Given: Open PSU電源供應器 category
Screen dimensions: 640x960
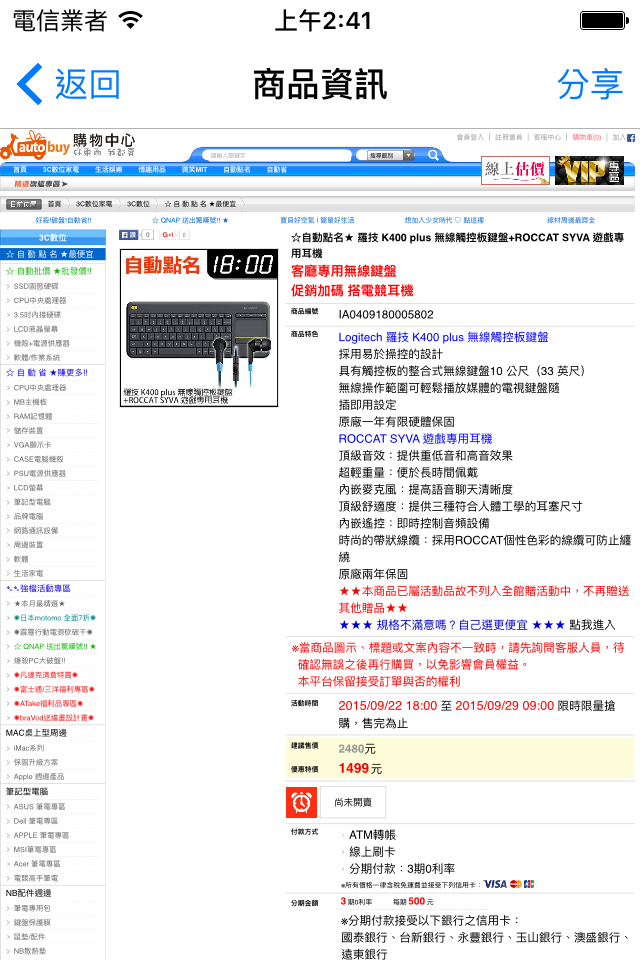Looking at the screenshot, I should click(x=39, y=473).
